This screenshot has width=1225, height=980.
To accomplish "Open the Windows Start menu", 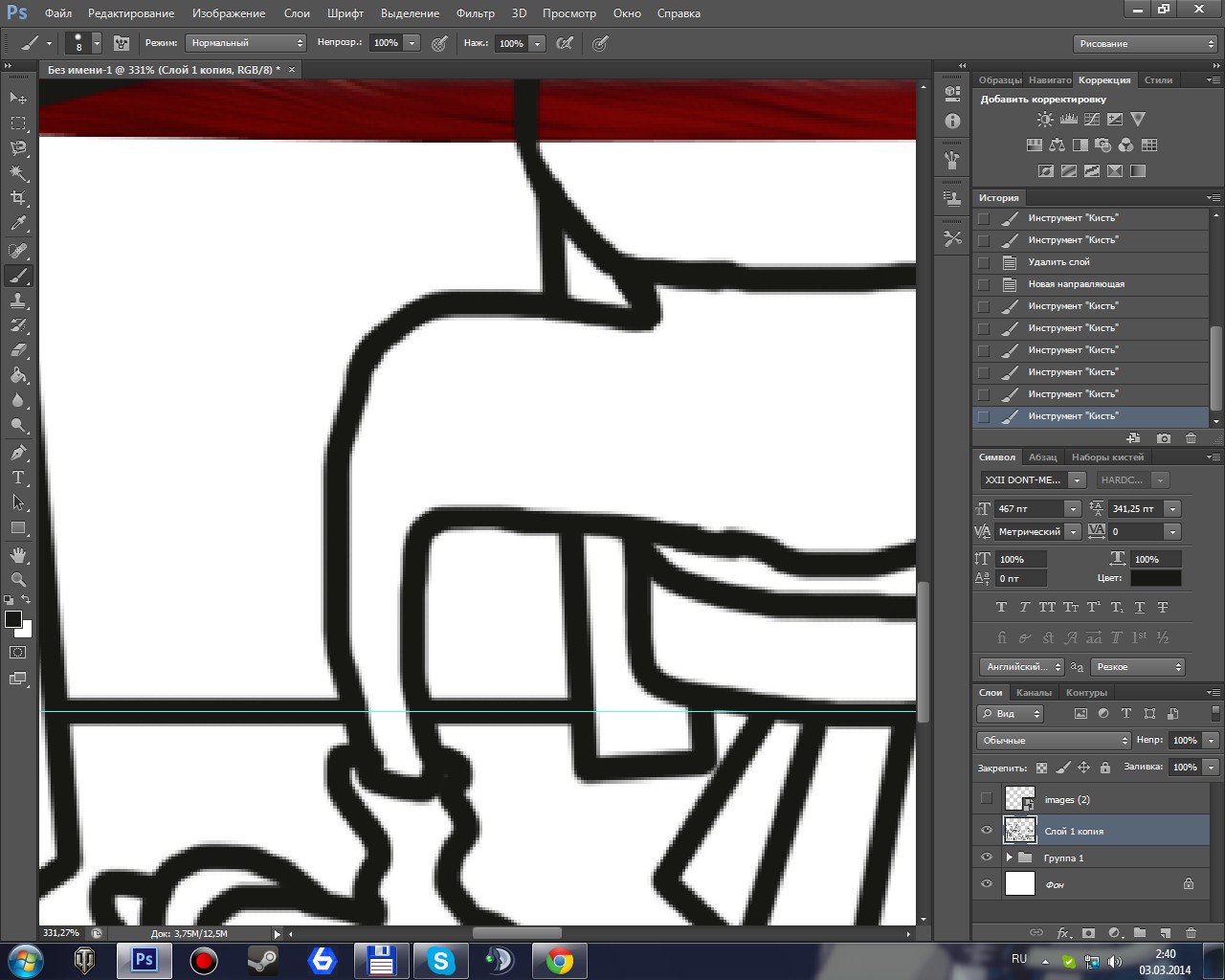I will 25,960.
